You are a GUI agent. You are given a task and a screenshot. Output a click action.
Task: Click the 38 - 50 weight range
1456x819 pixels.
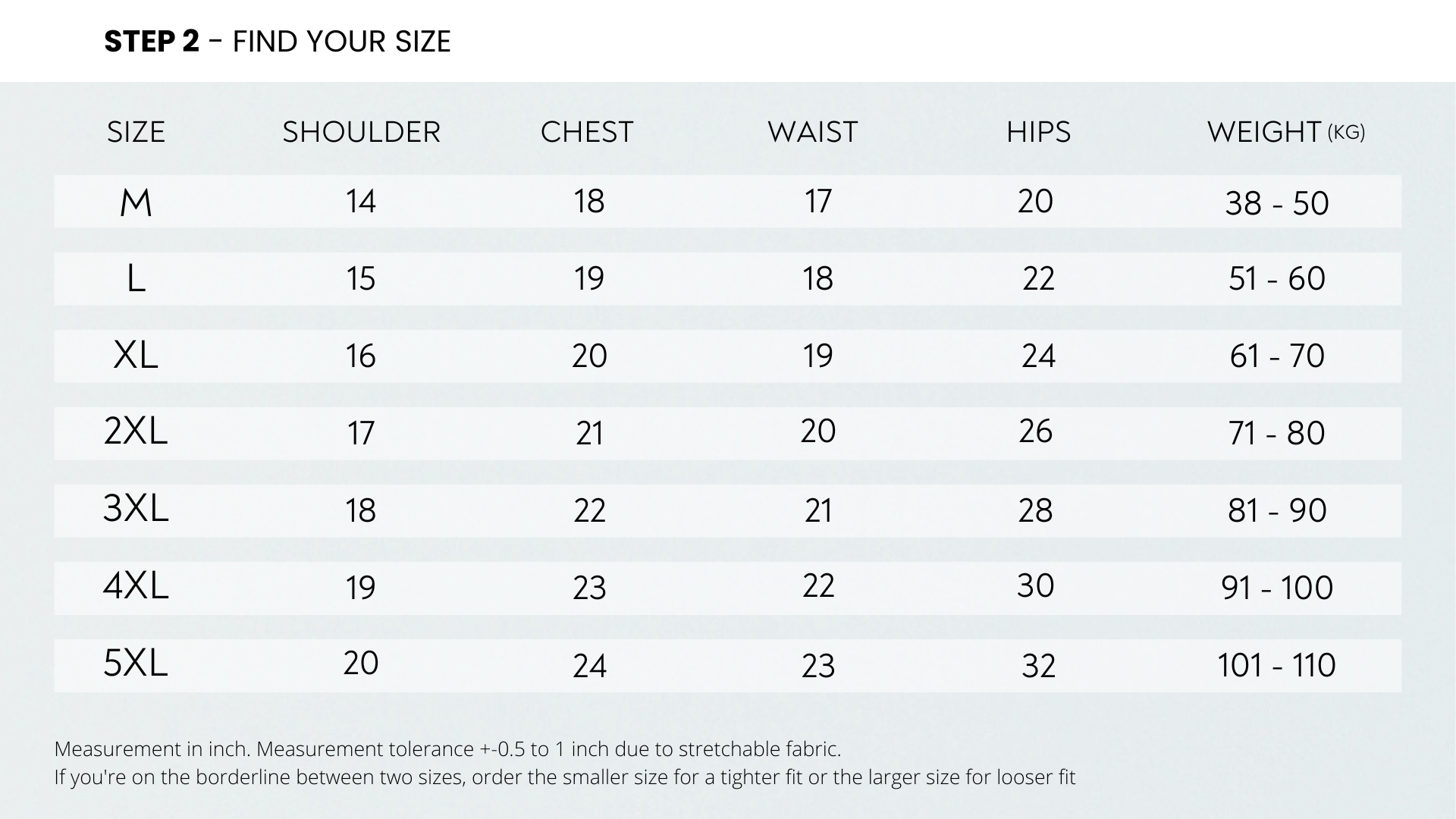[1277, 203]
